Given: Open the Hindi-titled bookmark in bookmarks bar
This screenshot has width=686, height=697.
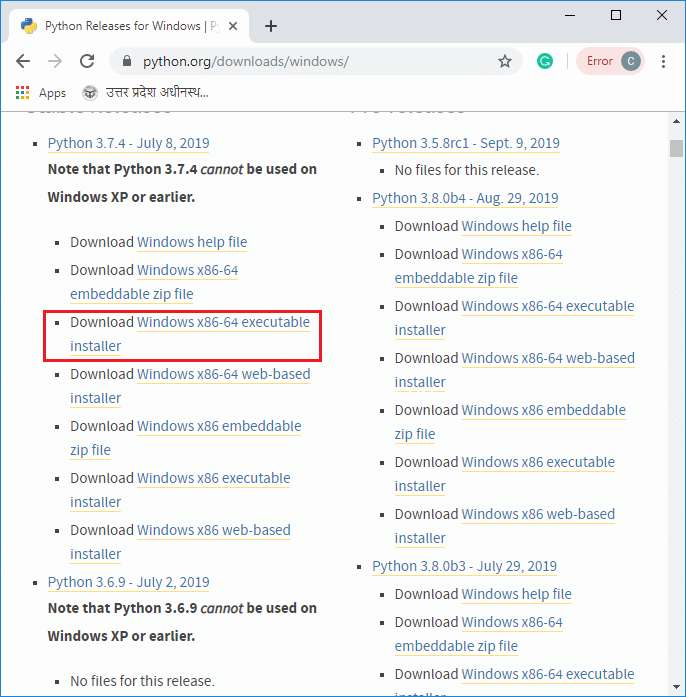Looking at the screenshot, I should click(x=146, y=93).
